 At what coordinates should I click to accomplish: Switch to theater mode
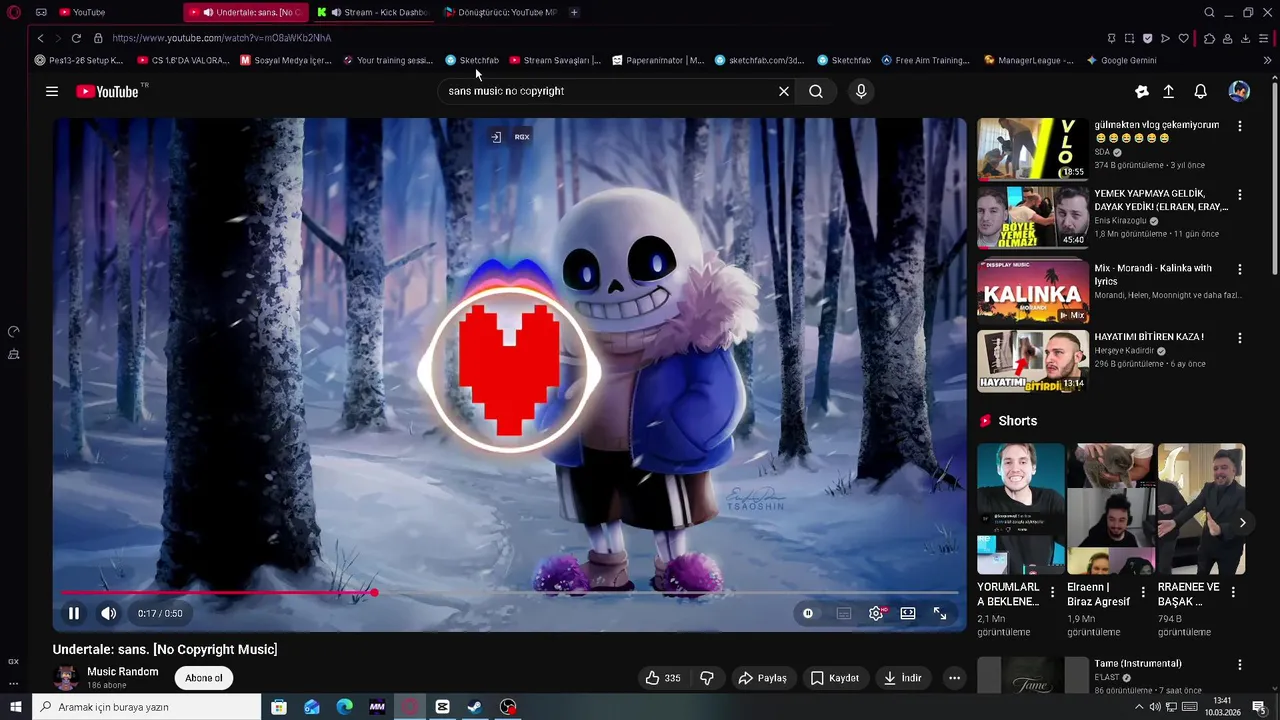point(908,613)
